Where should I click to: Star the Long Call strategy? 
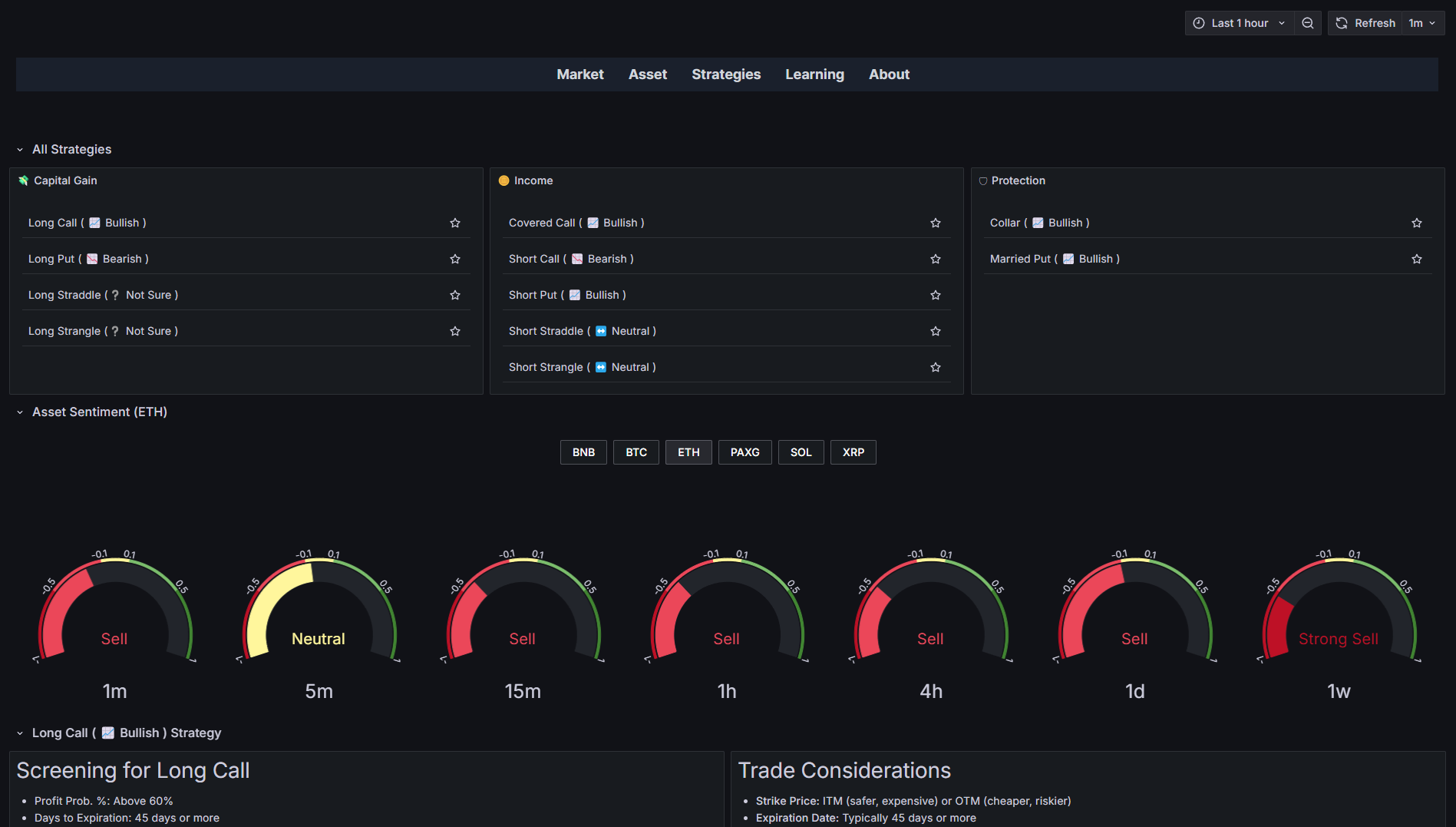coord(455,223)
